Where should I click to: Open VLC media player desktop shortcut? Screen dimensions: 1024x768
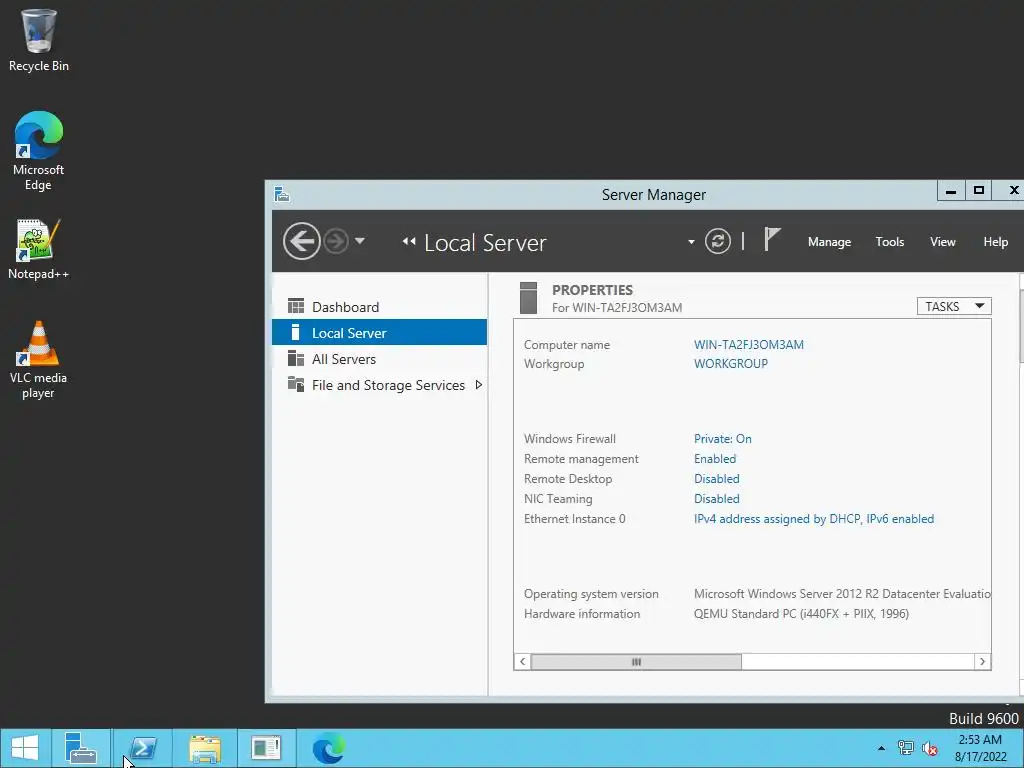tap(39, 360)
